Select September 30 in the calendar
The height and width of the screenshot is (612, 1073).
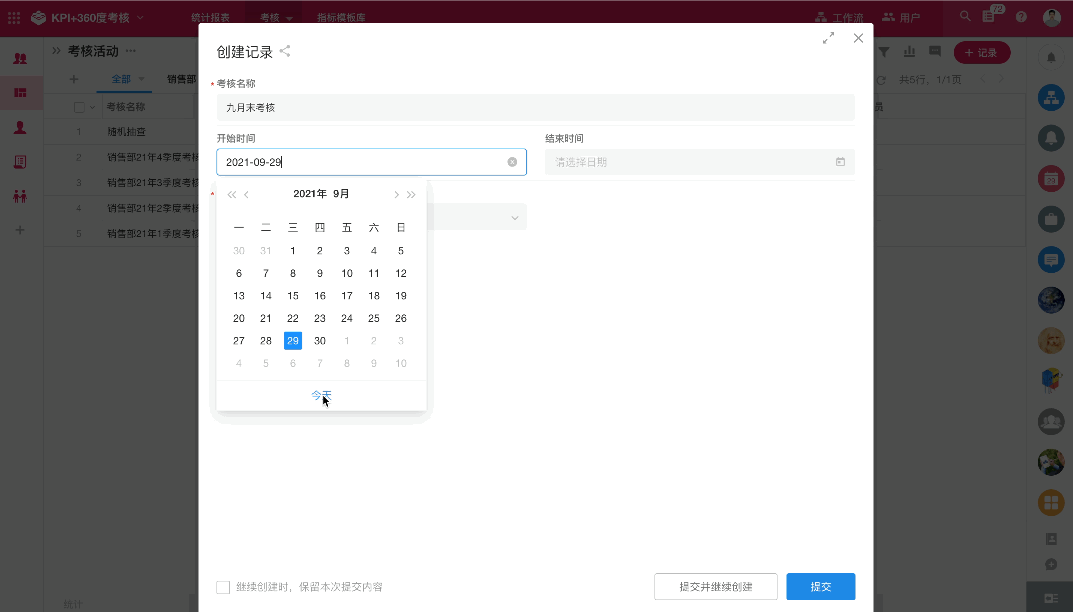(320, 341)
